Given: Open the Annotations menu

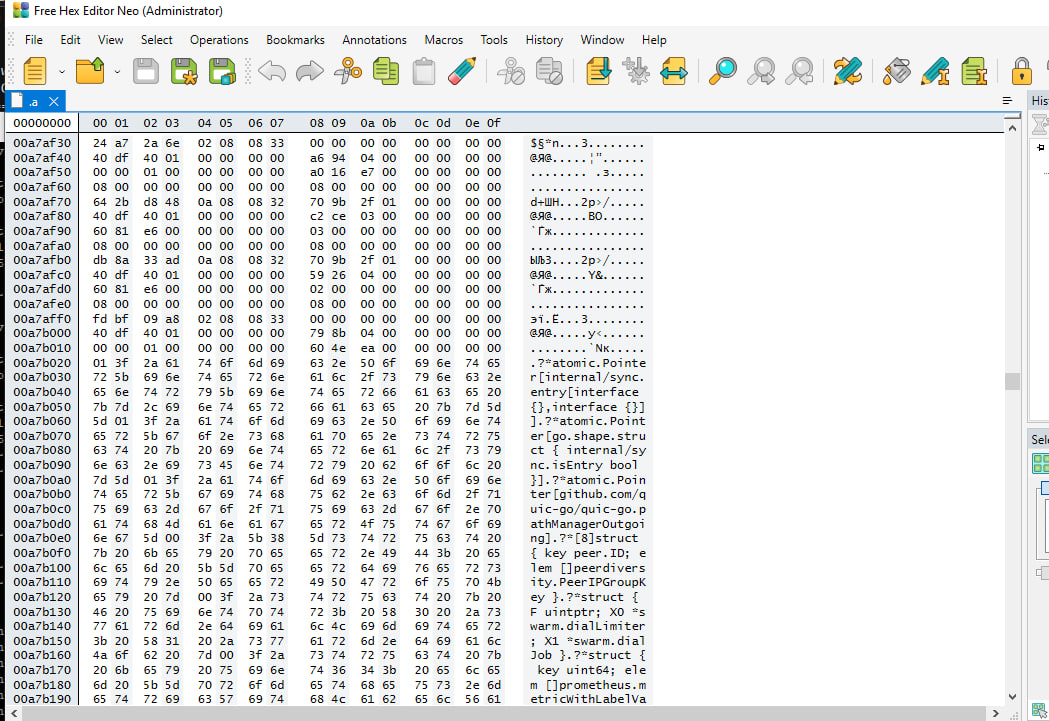Looking at the screenshot, I should coord(374,40).
